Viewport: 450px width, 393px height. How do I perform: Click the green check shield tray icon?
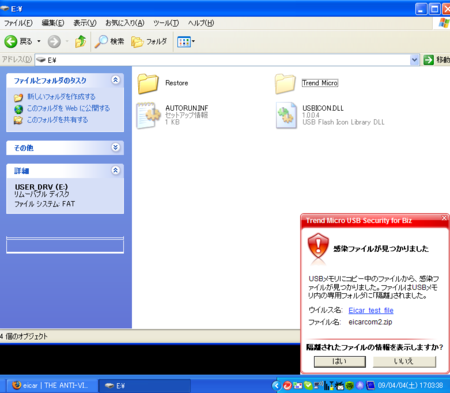pyautogui.click(x=308, y=386)
